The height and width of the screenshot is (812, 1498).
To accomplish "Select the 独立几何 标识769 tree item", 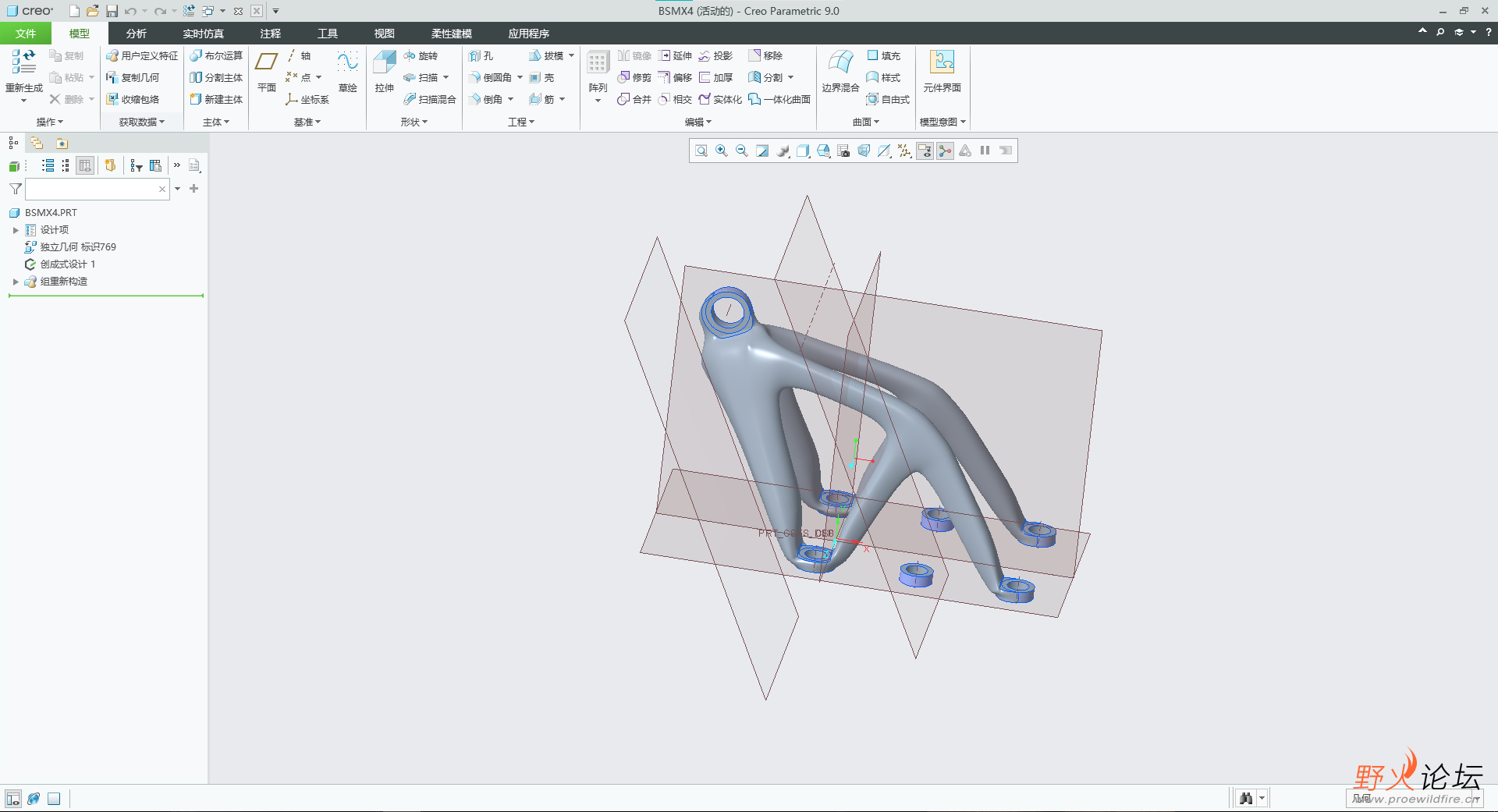I will click(70, 247).
